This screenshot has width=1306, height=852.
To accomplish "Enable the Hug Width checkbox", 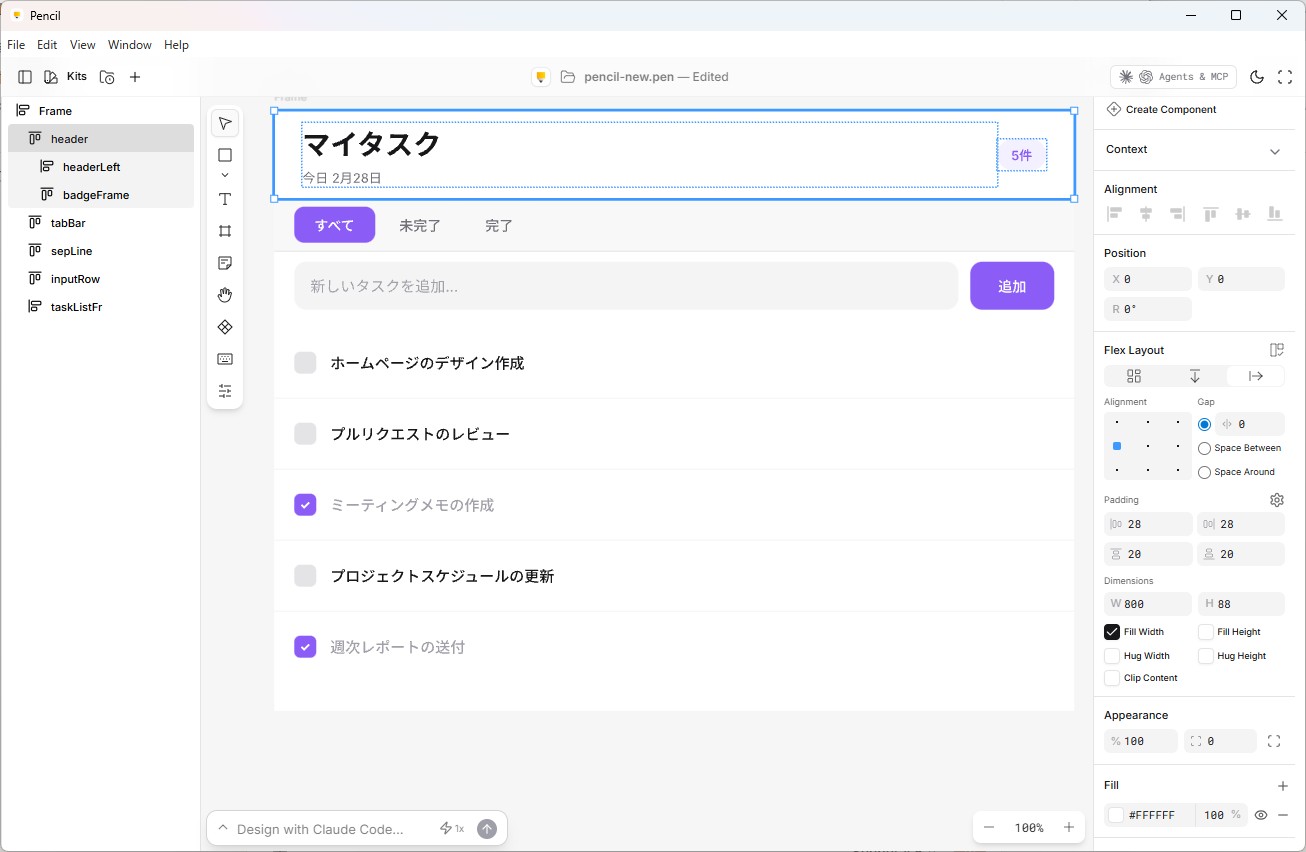I will [x=1112, y=656].
